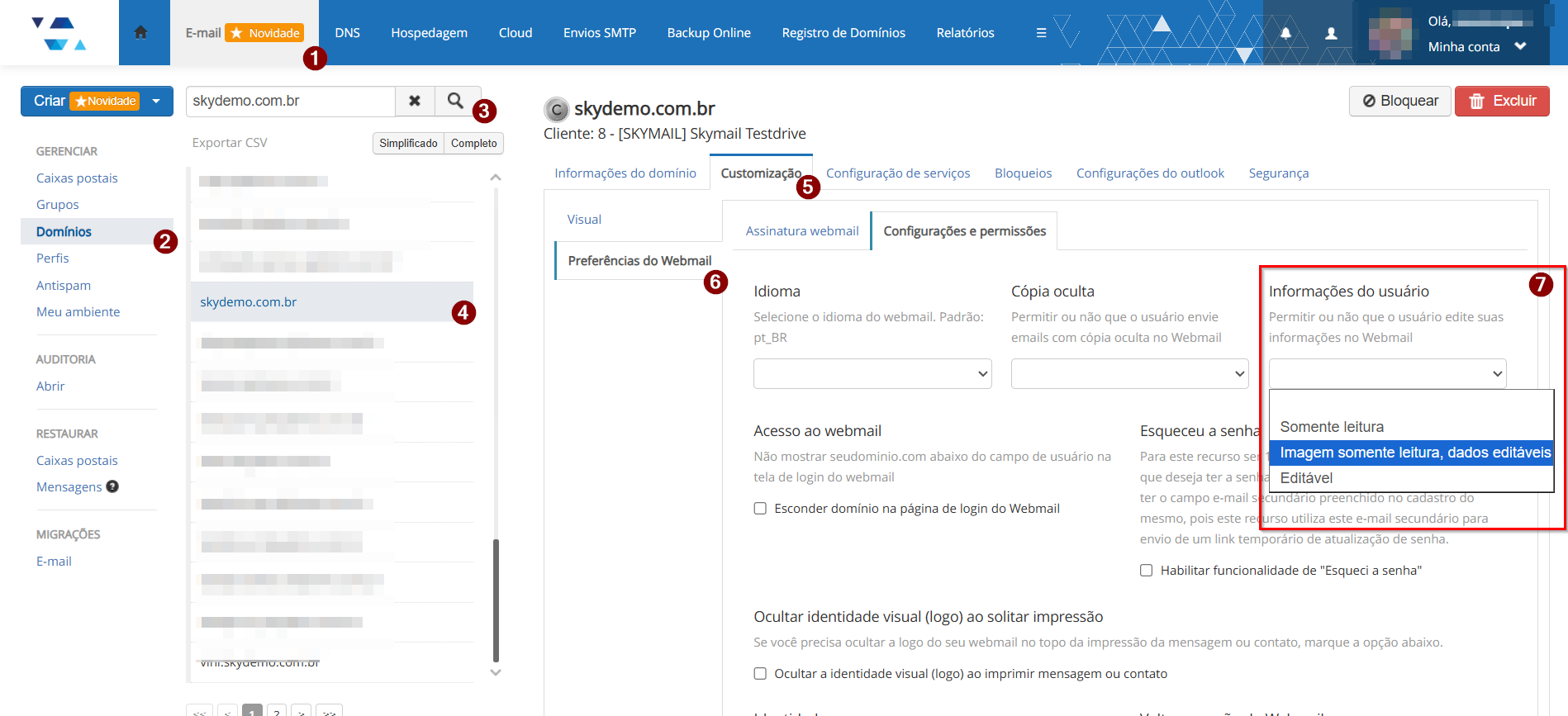Click the help icon beside Mensagens
This screenshot has height=716, width=1568.
point(112,486)
